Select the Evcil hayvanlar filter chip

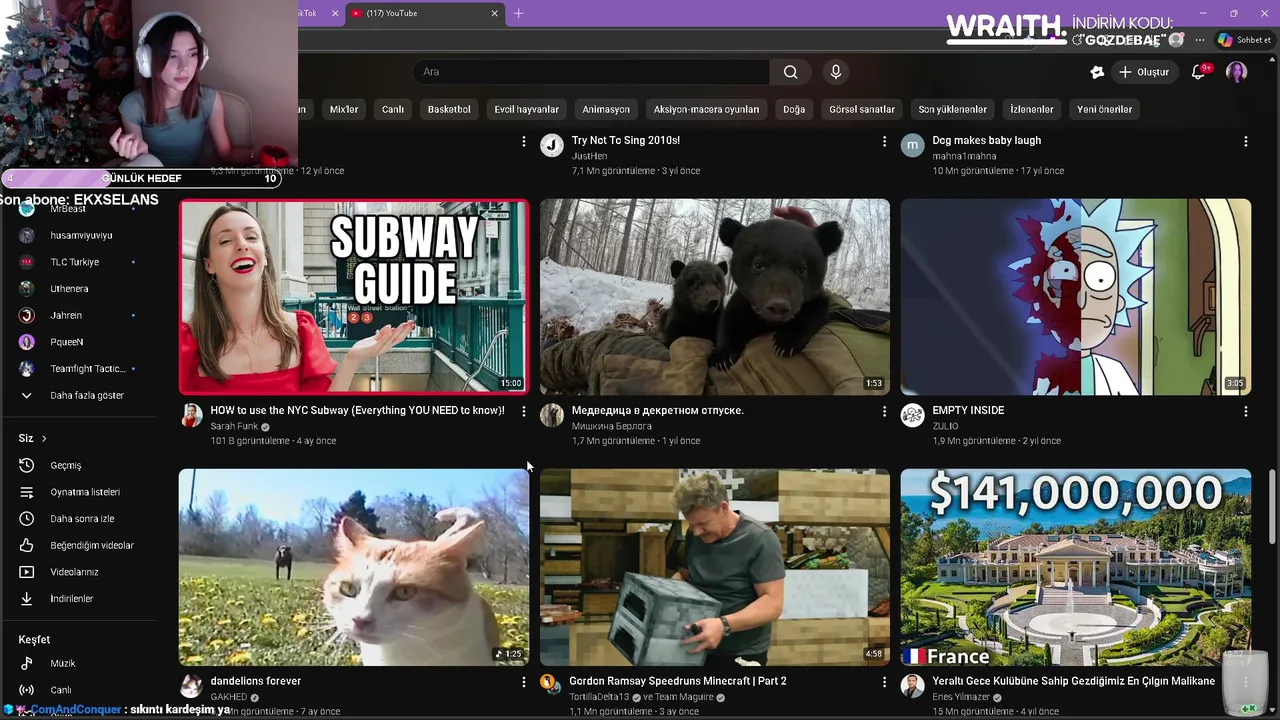[527, 109]
